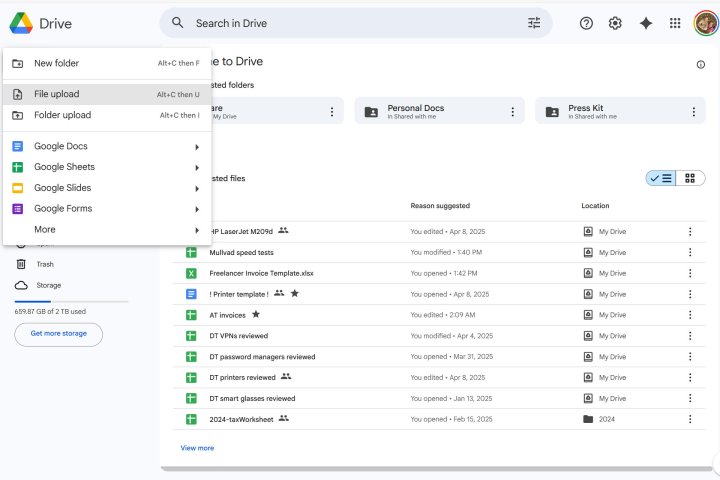Choose Google Docs in the menu

pos(107,146)
